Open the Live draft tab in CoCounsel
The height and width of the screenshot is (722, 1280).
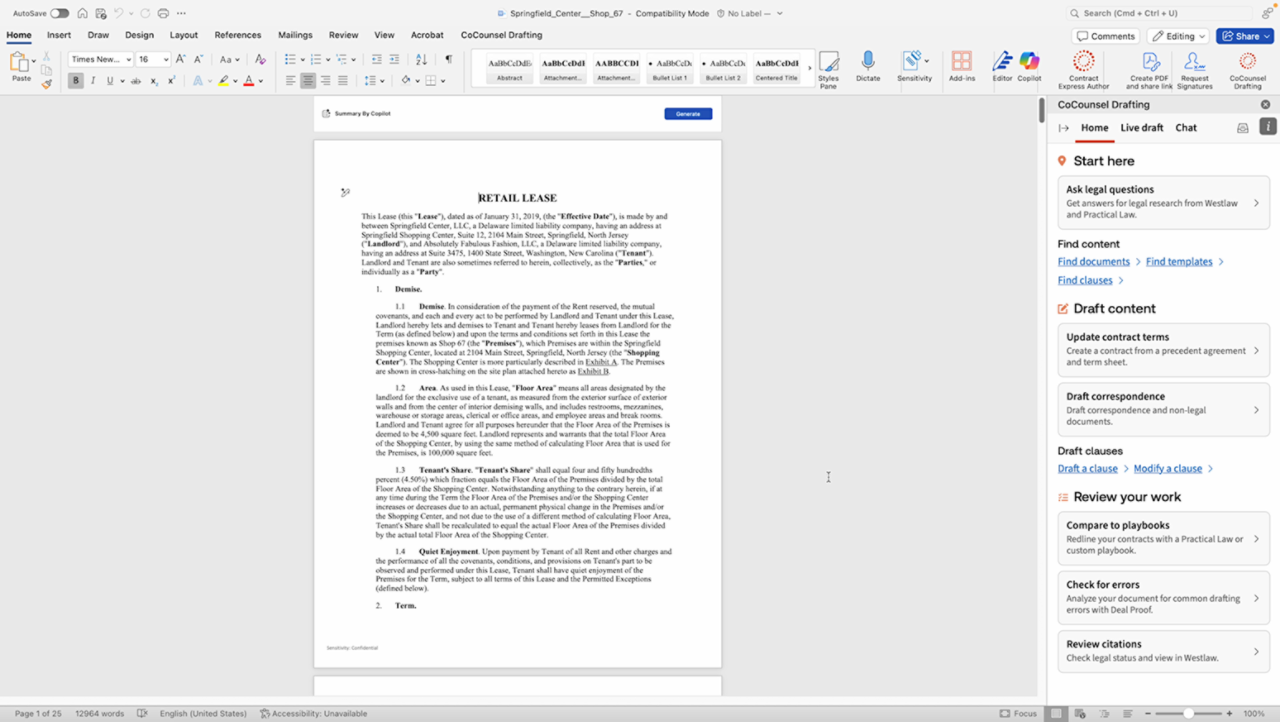click(x=1141, y=128)
